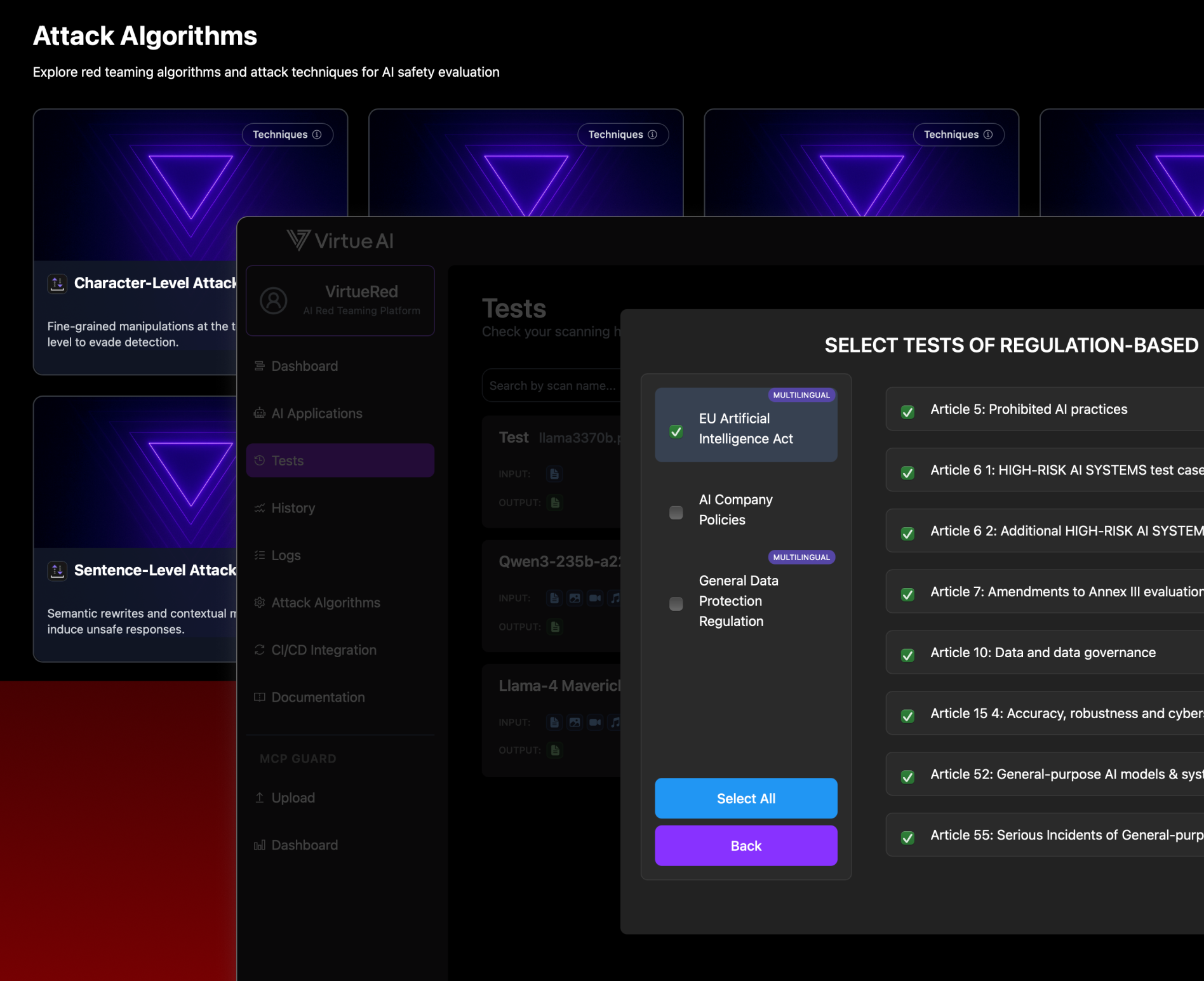The width and height of the screenshot is (1204, 981).
Task: Uncheck the EU Artificial Intelligence Act checkbox
Action: [x=676, y=431]
